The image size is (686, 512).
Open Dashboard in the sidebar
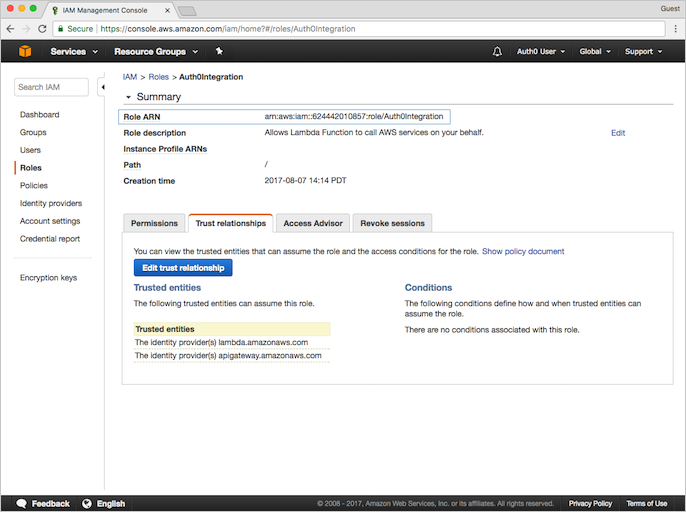click(x=39, y=115)
